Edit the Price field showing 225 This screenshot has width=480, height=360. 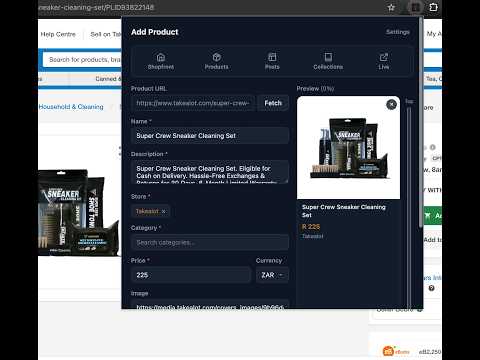coord(191,275)
